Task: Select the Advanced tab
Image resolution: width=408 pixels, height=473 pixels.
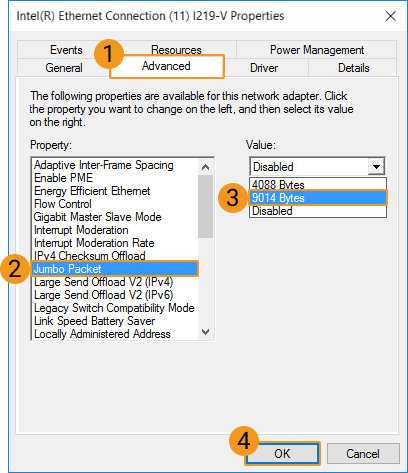Action: click(167, 66)
